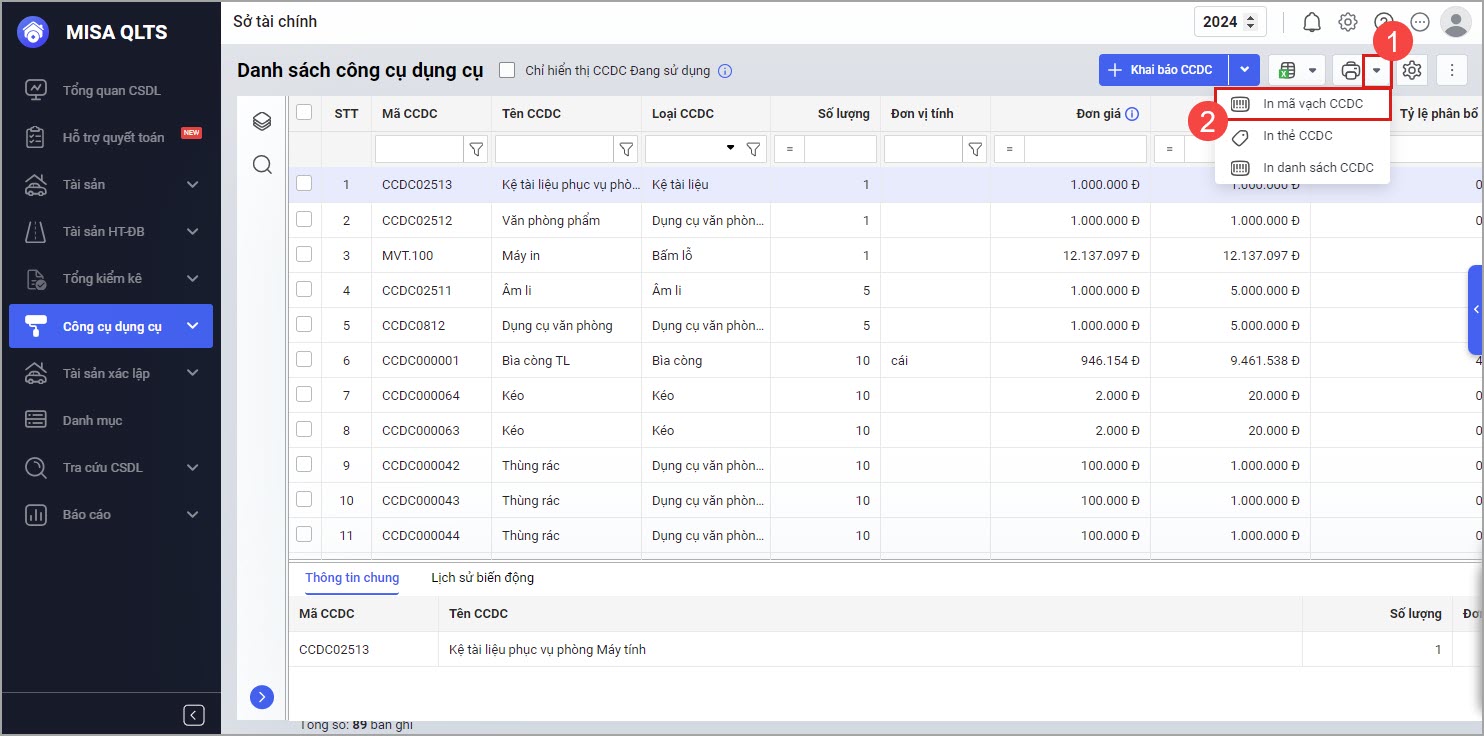This screenshot has width=1484, height=736.
Task: Click the three-dot more options button
Action: point(1452,70)
